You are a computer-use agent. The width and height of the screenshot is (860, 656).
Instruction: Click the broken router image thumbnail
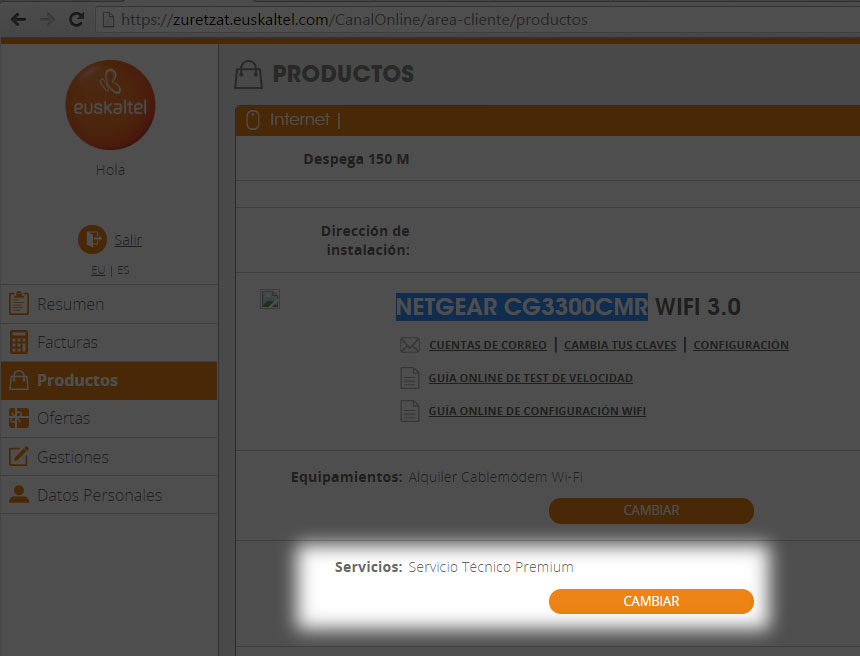pos(270,299)
